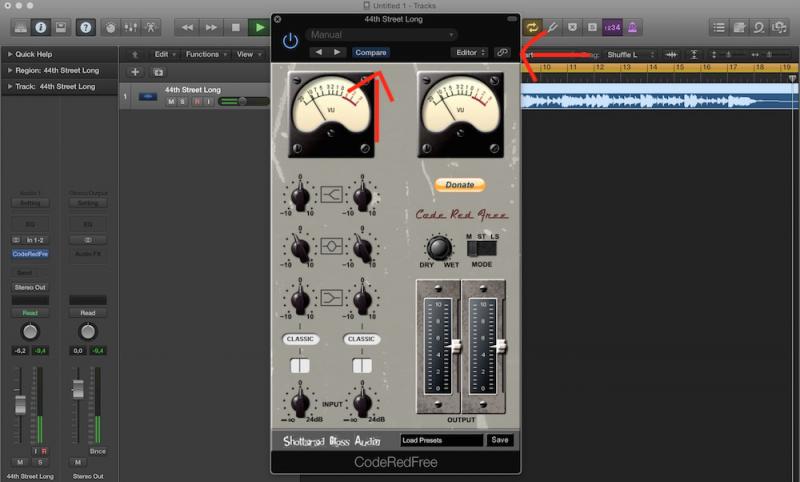This screenshot has height=482, width=800.
Task: Open the Note Pads button
Action: (x=739, y=27)
